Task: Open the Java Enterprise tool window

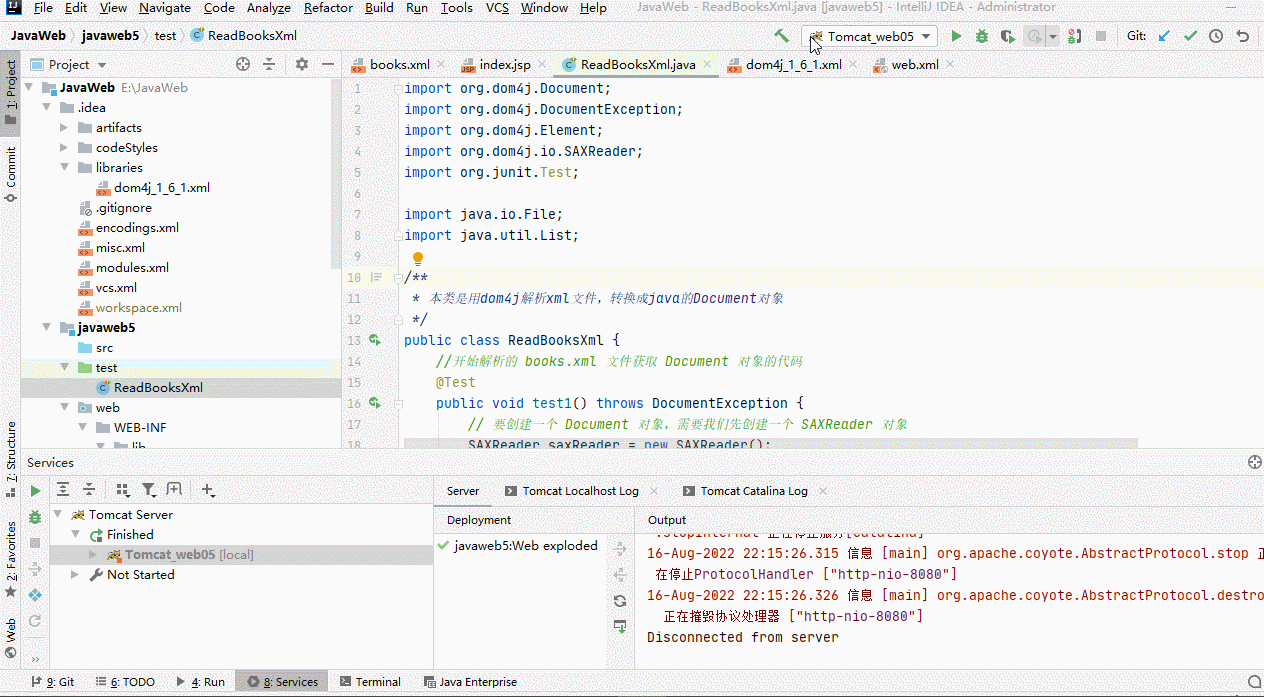Action: (469, 682)
